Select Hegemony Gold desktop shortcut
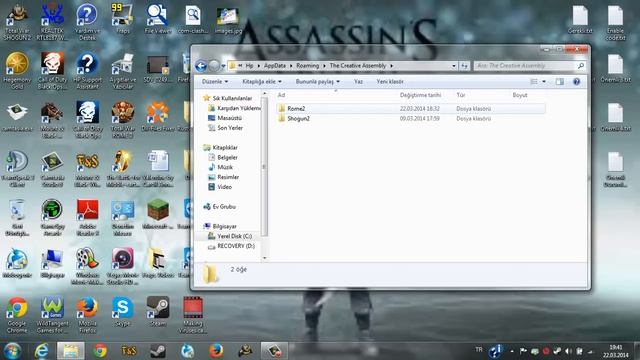 pos(17,71)
